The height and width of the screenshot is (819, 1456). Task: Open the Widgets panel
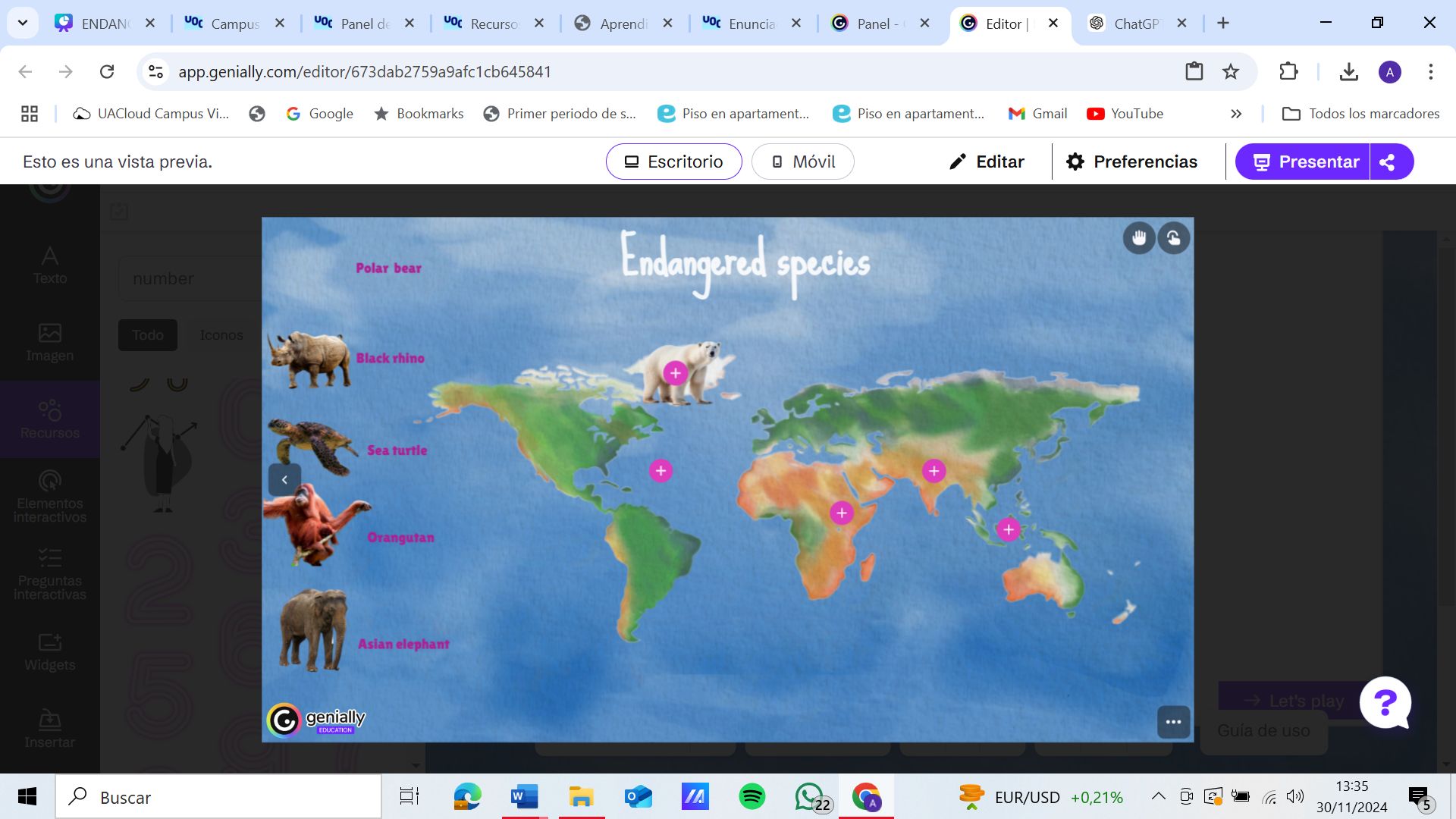[x=49, y=651]
